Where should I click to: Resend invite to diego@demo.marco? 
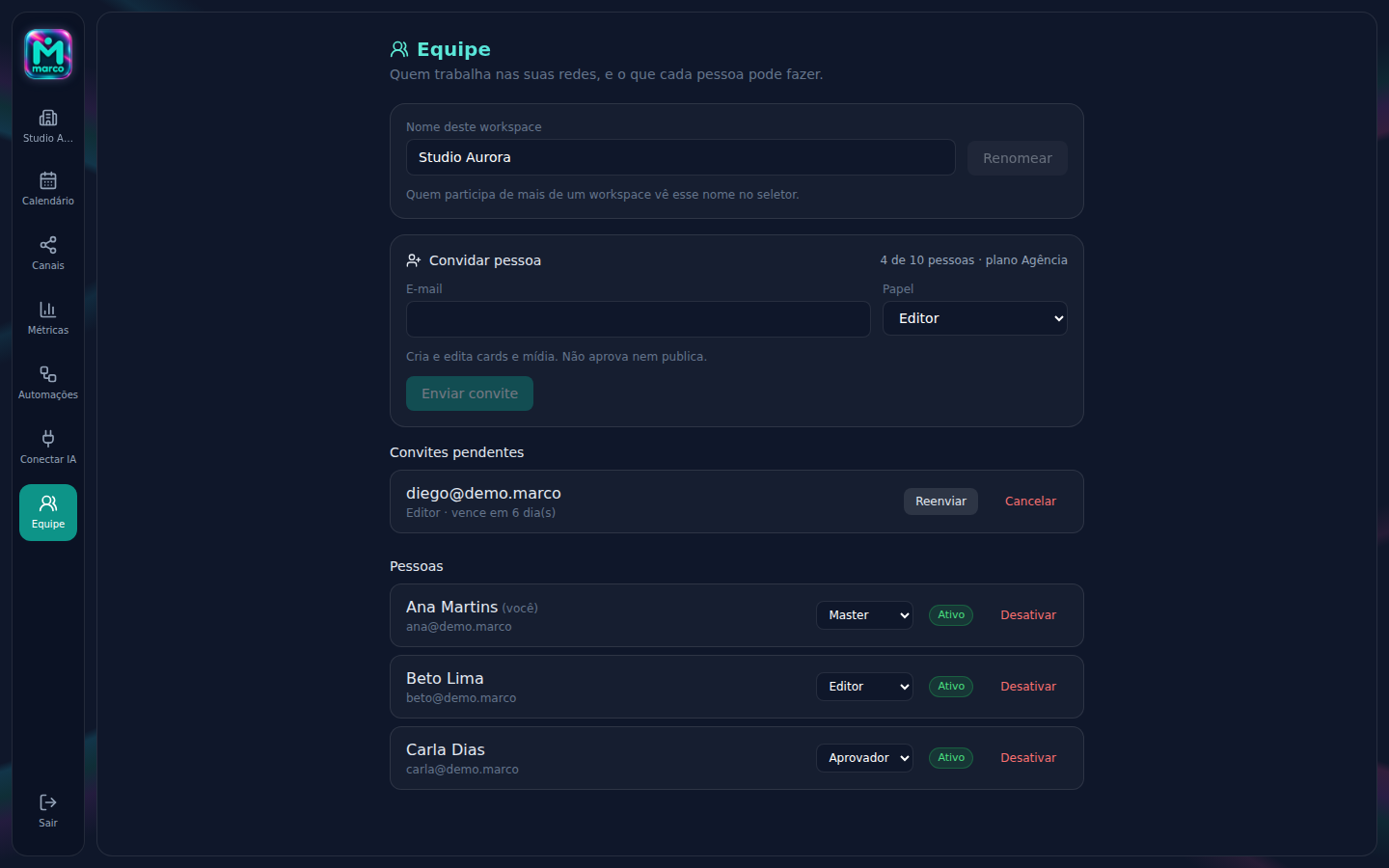point(940,502)
